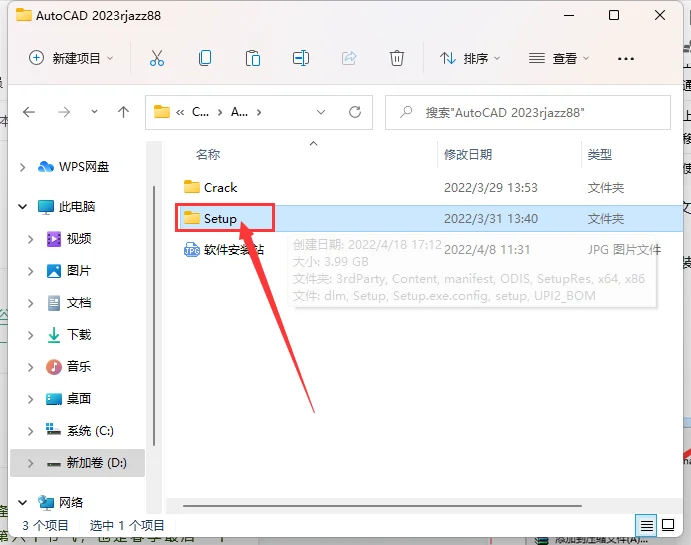691x545 pixels.
Task: Click the 'JPG 图片文件' type cell
Action: pos(624,250)
